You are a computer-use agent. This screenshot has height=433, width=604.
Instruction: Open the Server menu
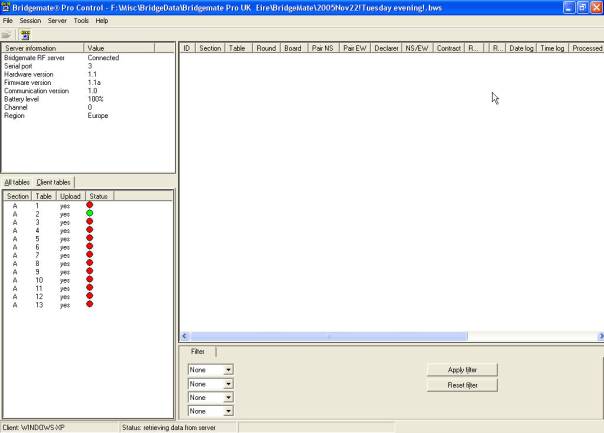(x=57, y=20)
